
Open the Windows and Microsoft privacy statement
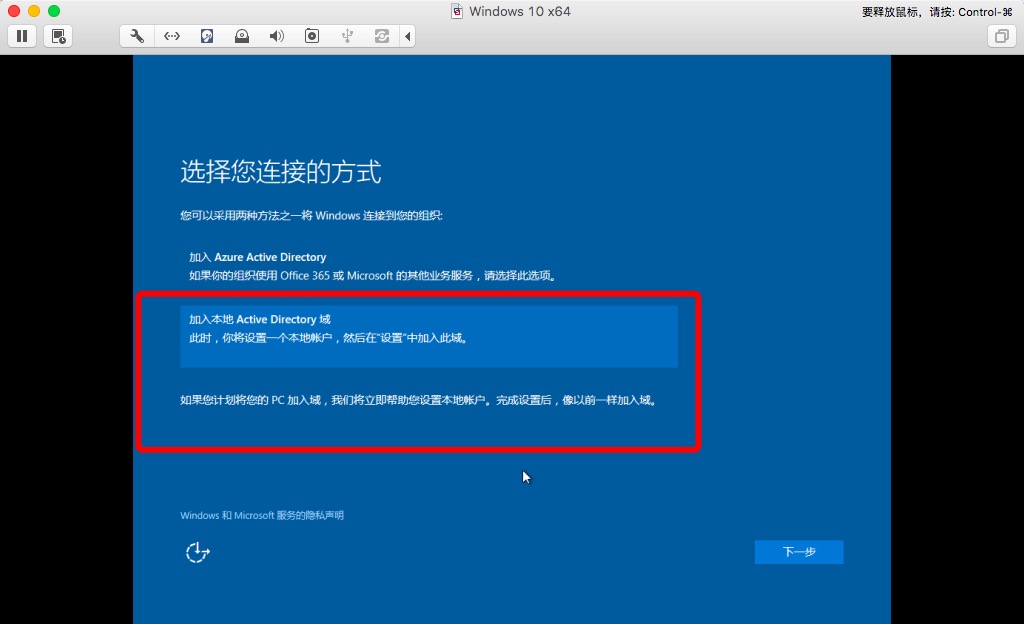tap(262, 515)
